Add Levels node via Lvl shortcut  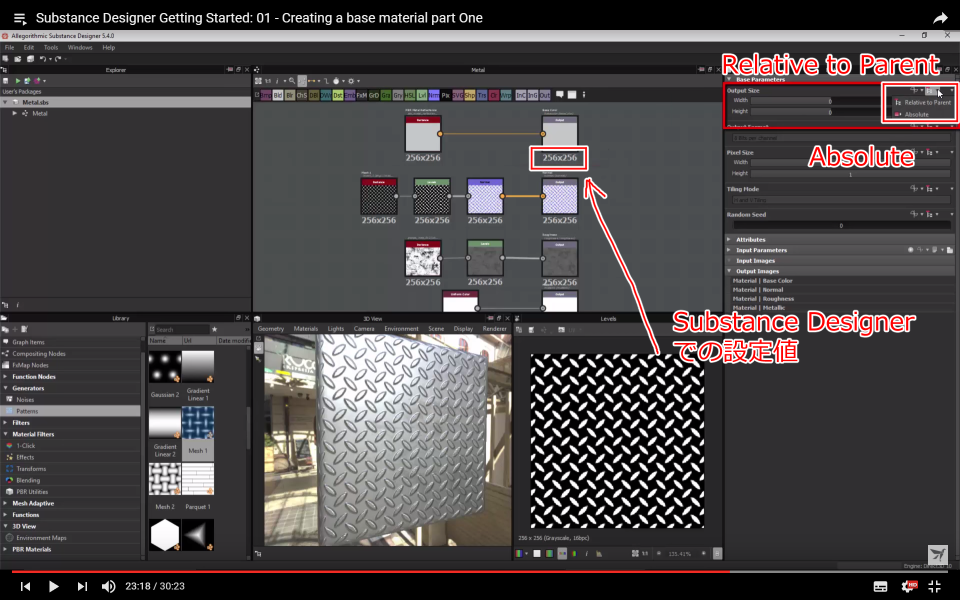pos(422,96)
